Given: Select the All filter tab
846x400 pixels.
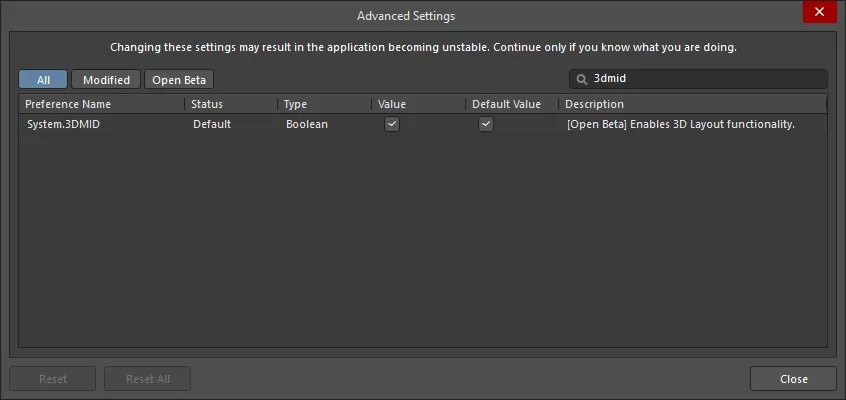Looking at the screenshot, I should [43, 79].
